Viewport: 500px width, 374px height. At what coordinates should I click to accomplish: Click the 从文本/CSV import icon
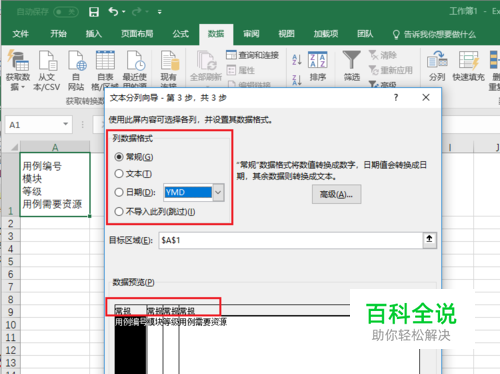pyautogui.click(x=47, y=70)
